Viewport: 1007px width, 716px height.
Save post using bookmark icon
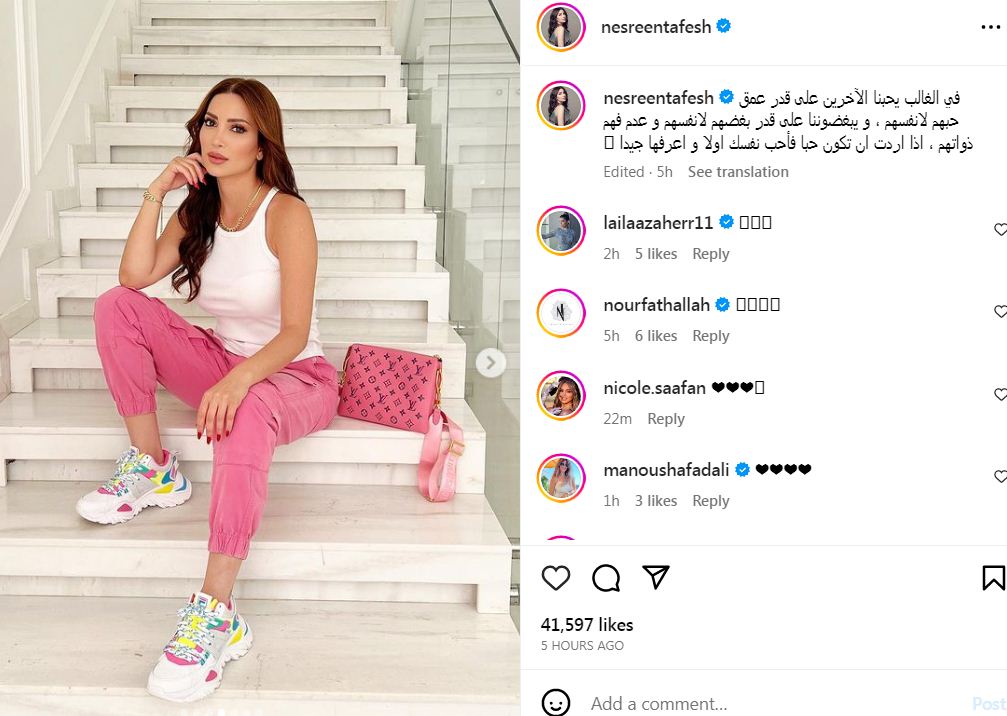[x=994, y=578]
